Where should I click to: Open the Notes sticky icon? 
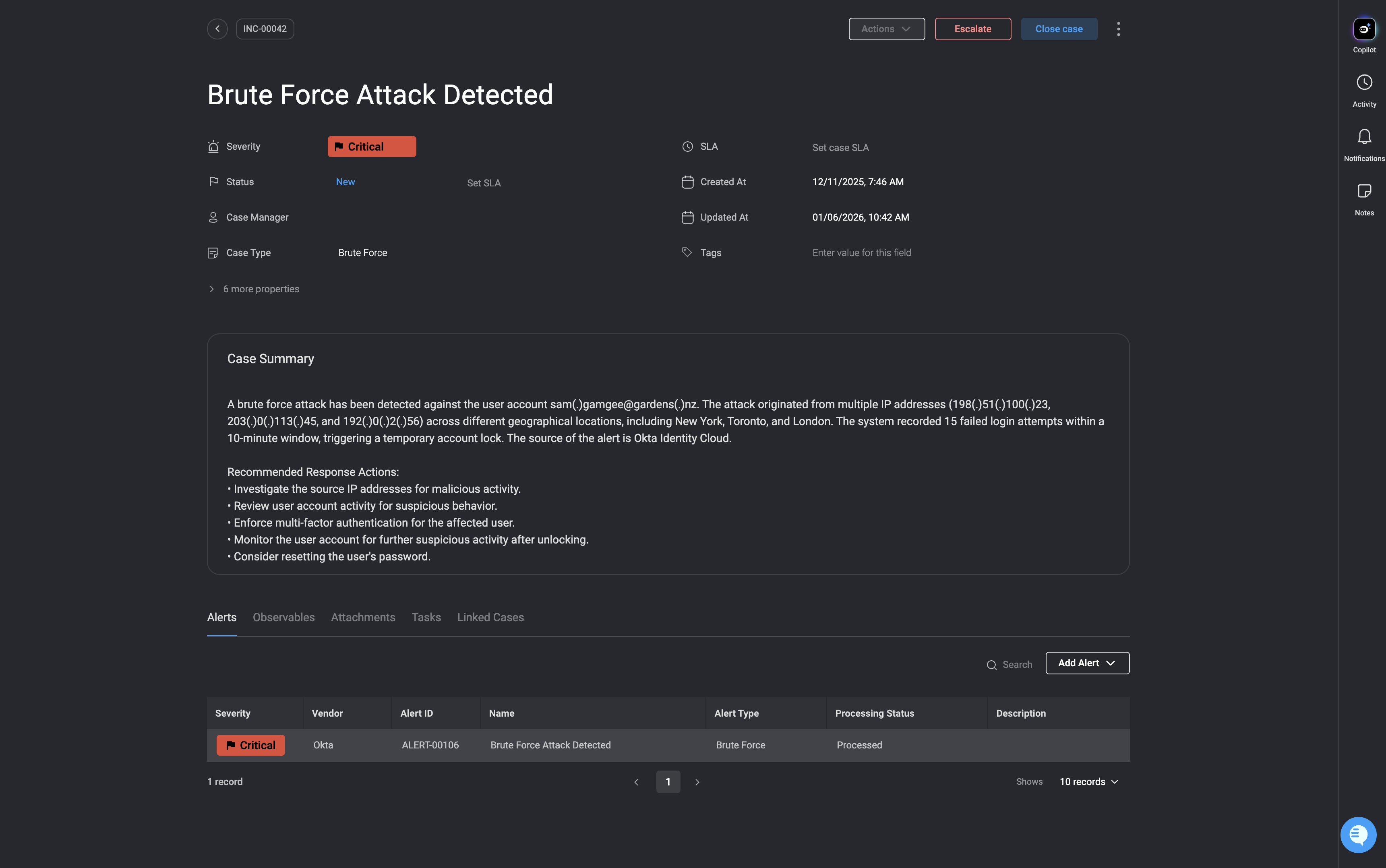pyautogui.click(x=1363, y=191)
